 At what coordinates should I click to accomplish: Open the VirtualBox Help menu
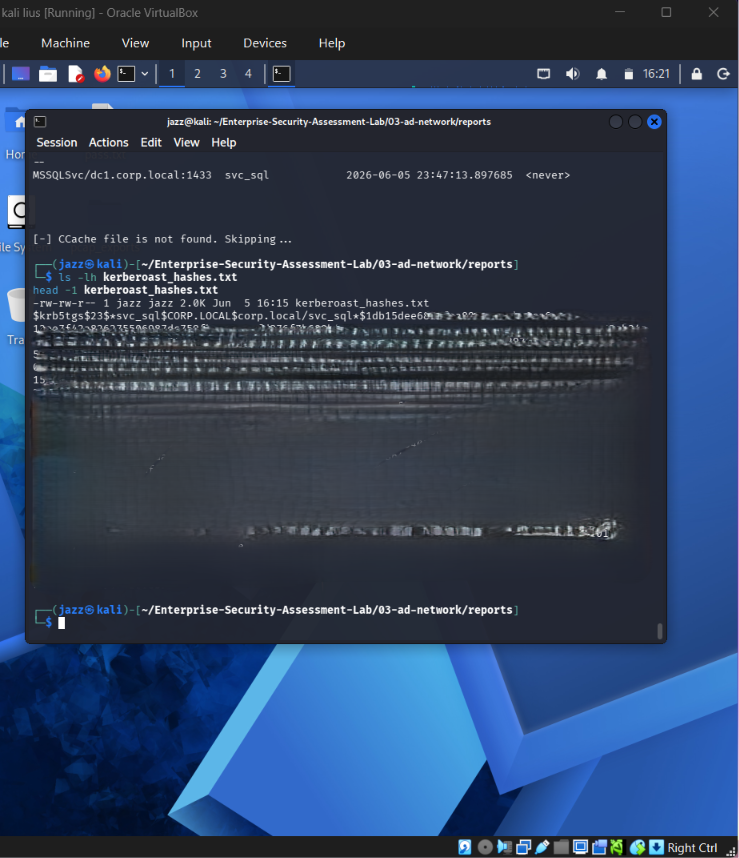click(332, 43)
